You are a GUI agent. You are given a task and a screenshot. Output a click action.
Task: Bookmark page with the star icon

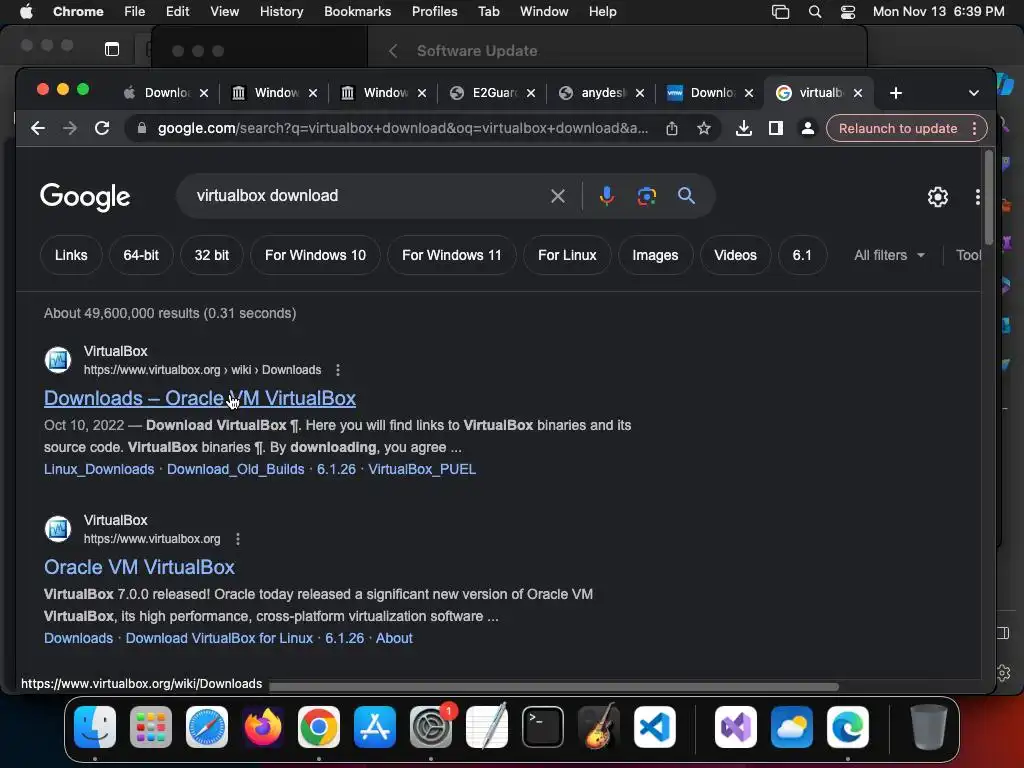pos(703,128)
